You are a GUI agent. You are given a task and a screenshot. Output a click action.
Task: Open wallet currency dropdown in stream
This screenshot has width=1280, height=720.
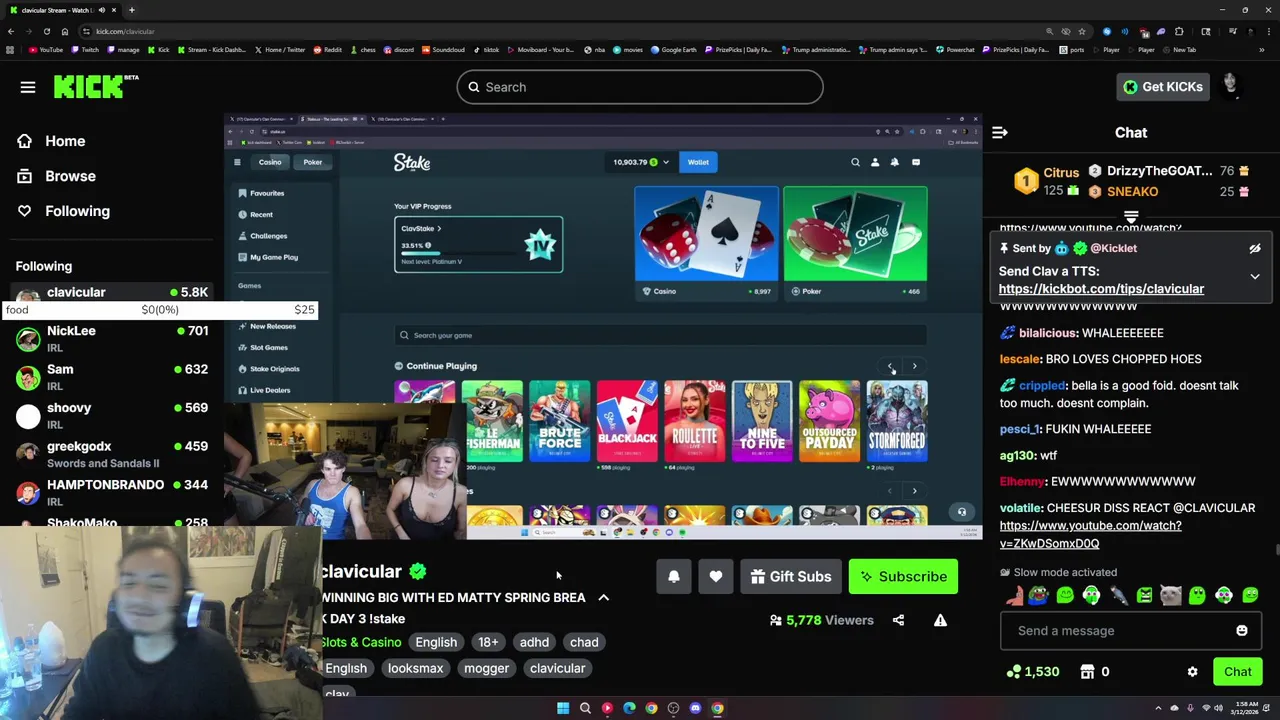[666, 162]
